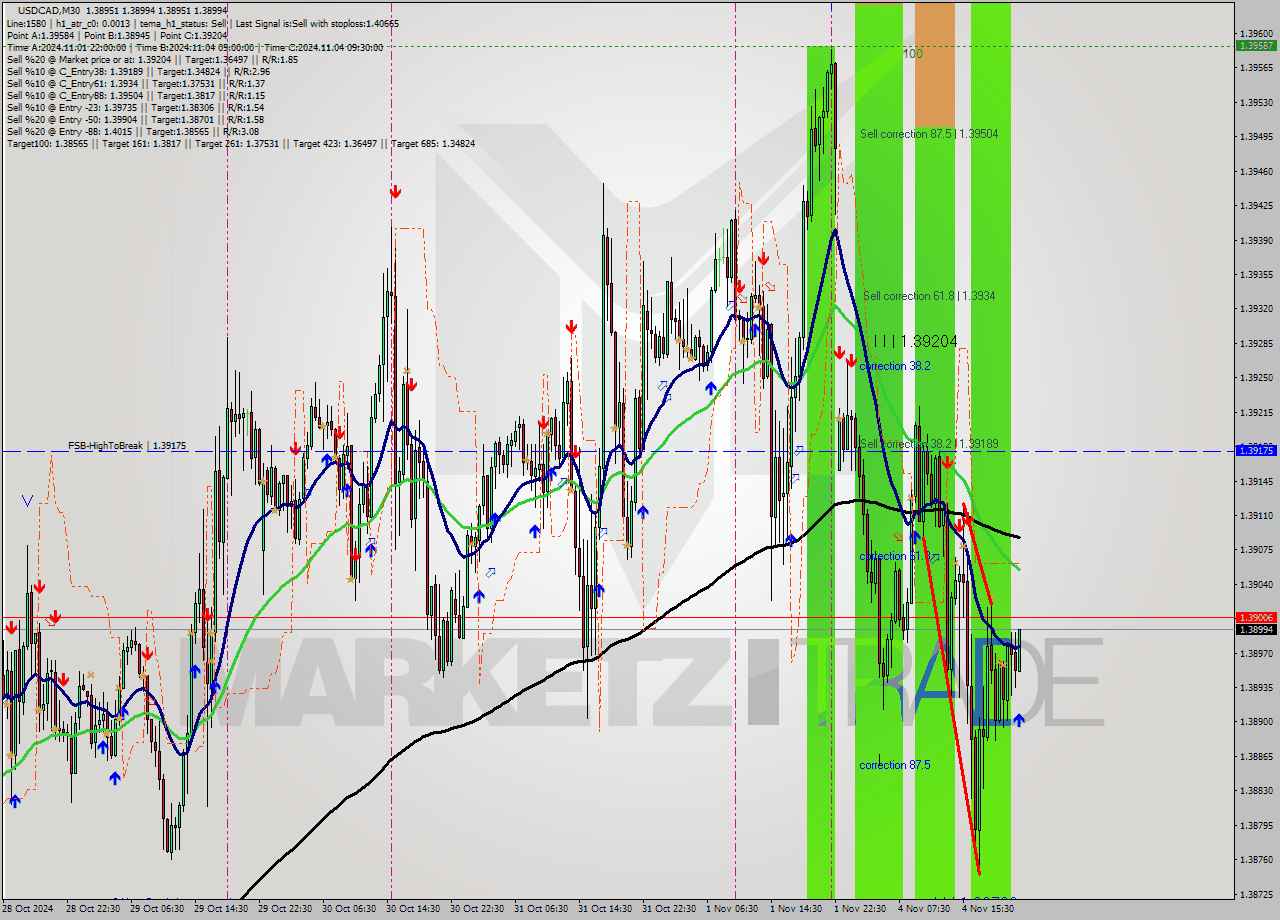Viewport: 1280px width, 920px height.
Task: Click the 'FSB-HighToBreak | 1.39175' label
Action: (127, 445)
